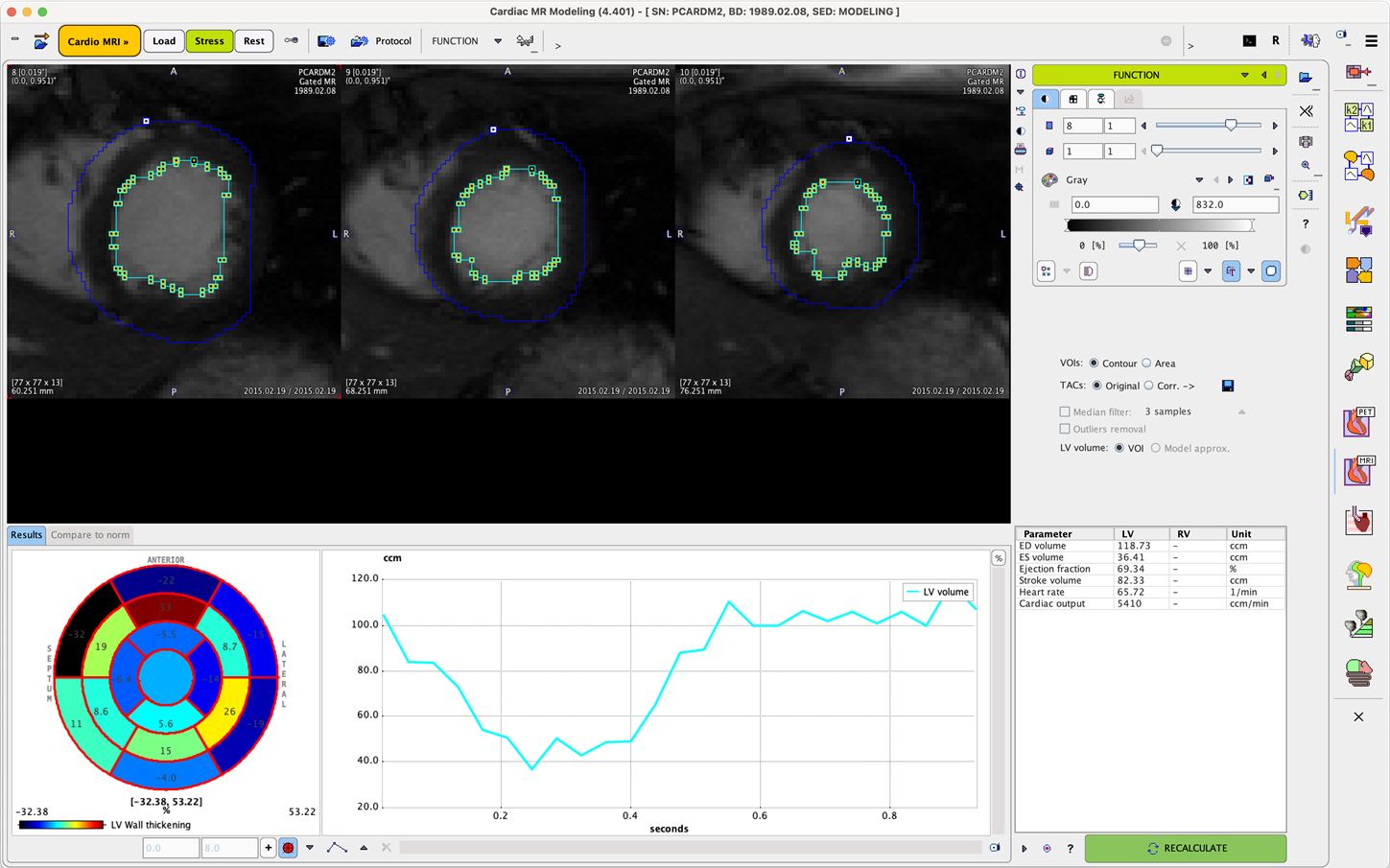The width and height of the screenshot is (1390, 868).
Task: Open the configuration settings gear-monitor icon
Action: [x=326, y=41]
